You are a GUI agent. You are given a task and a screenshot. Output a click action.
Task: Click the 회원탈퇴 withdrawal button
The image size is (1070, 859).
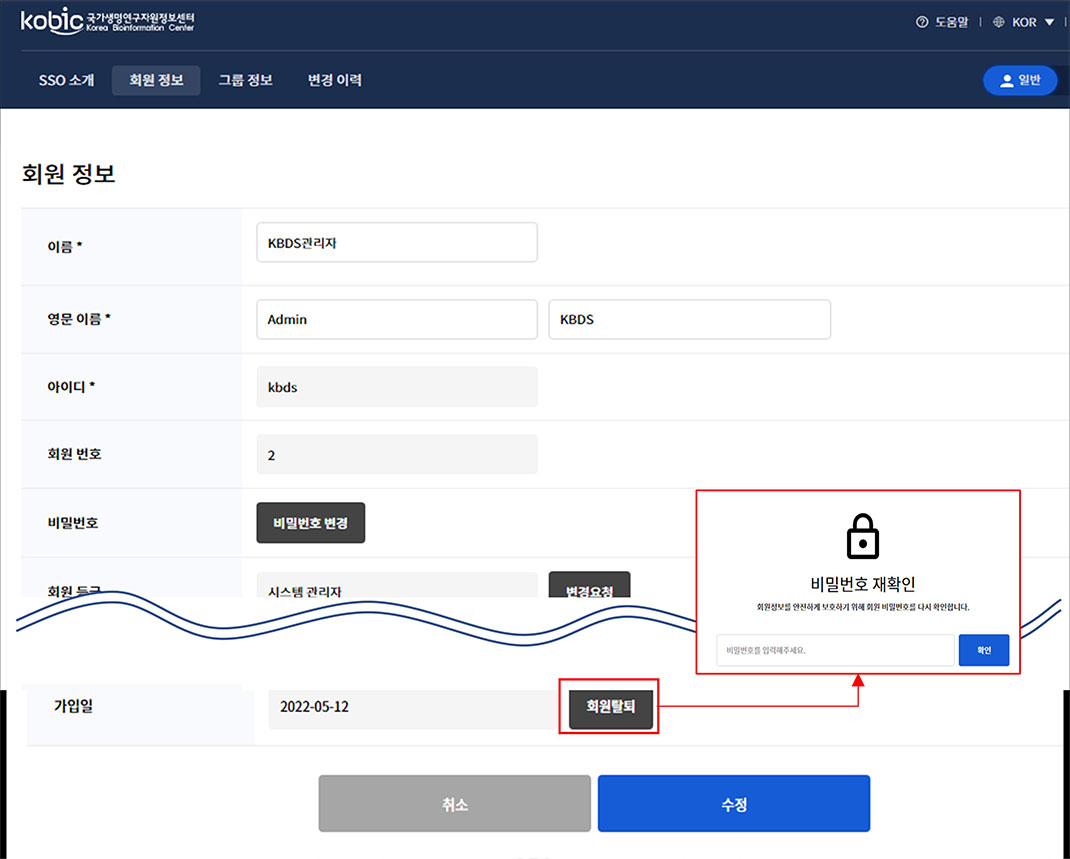click(x=610, y=707)
